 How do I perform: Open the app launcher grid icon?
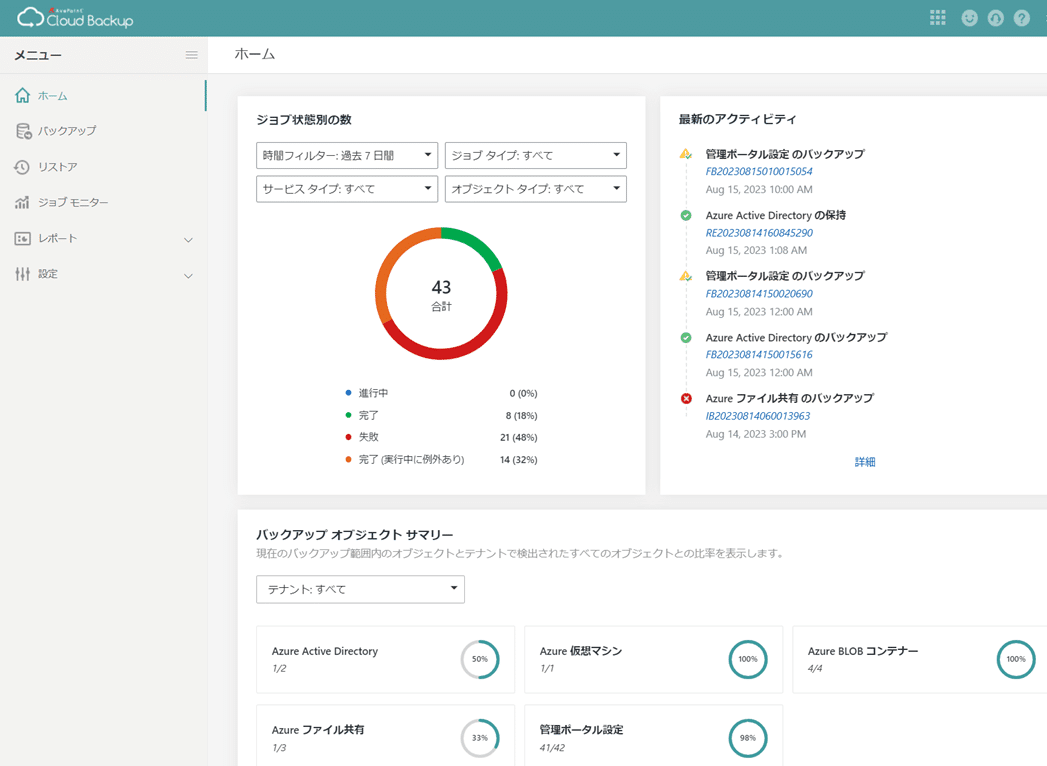click(x=937, y=18)
